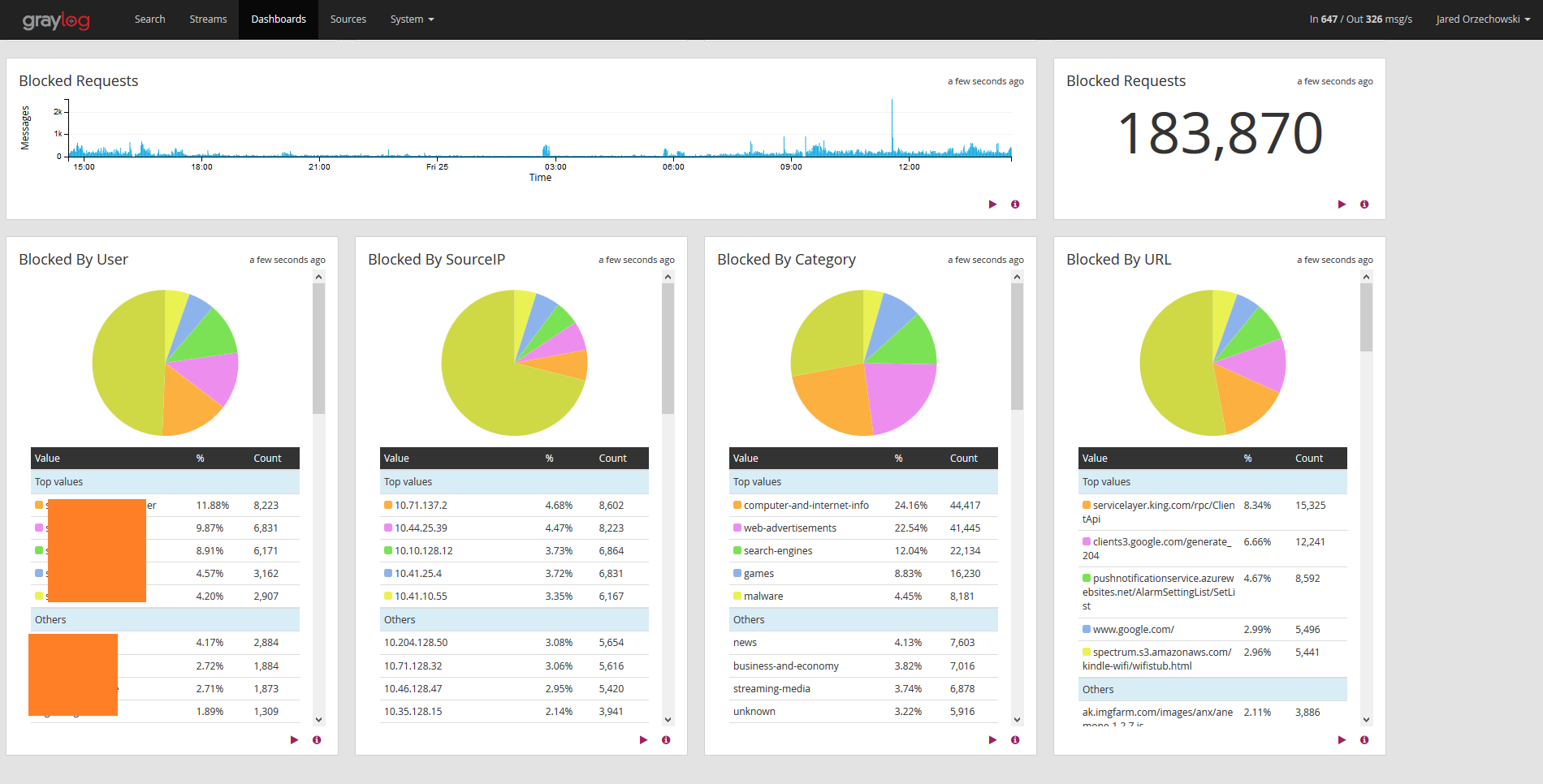
Task: Open the Streams page
Action: (208, 19)
